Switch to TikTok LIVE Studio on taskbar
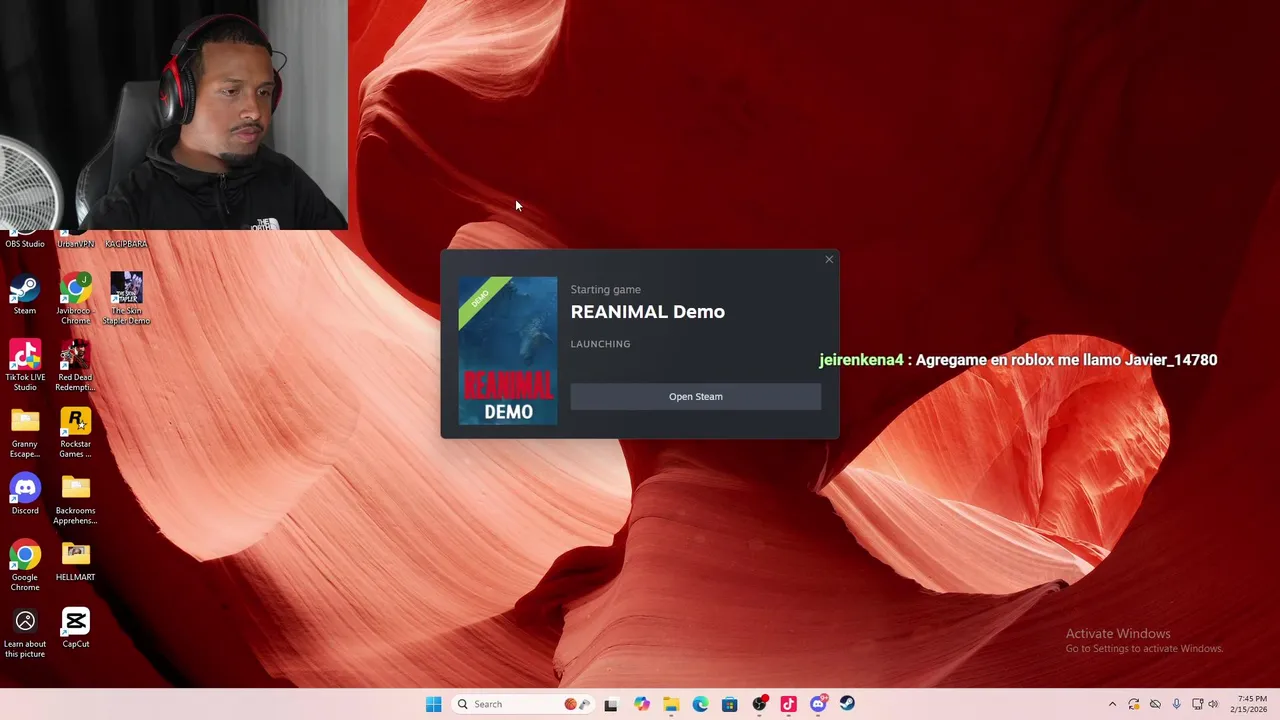Viewport: 1280px width, 720px height. 788,704
